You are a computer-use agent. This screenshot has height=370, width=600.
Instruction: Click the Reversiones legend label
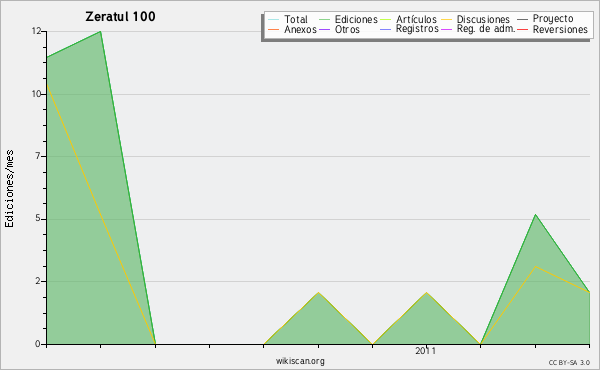tap(560, 29)
